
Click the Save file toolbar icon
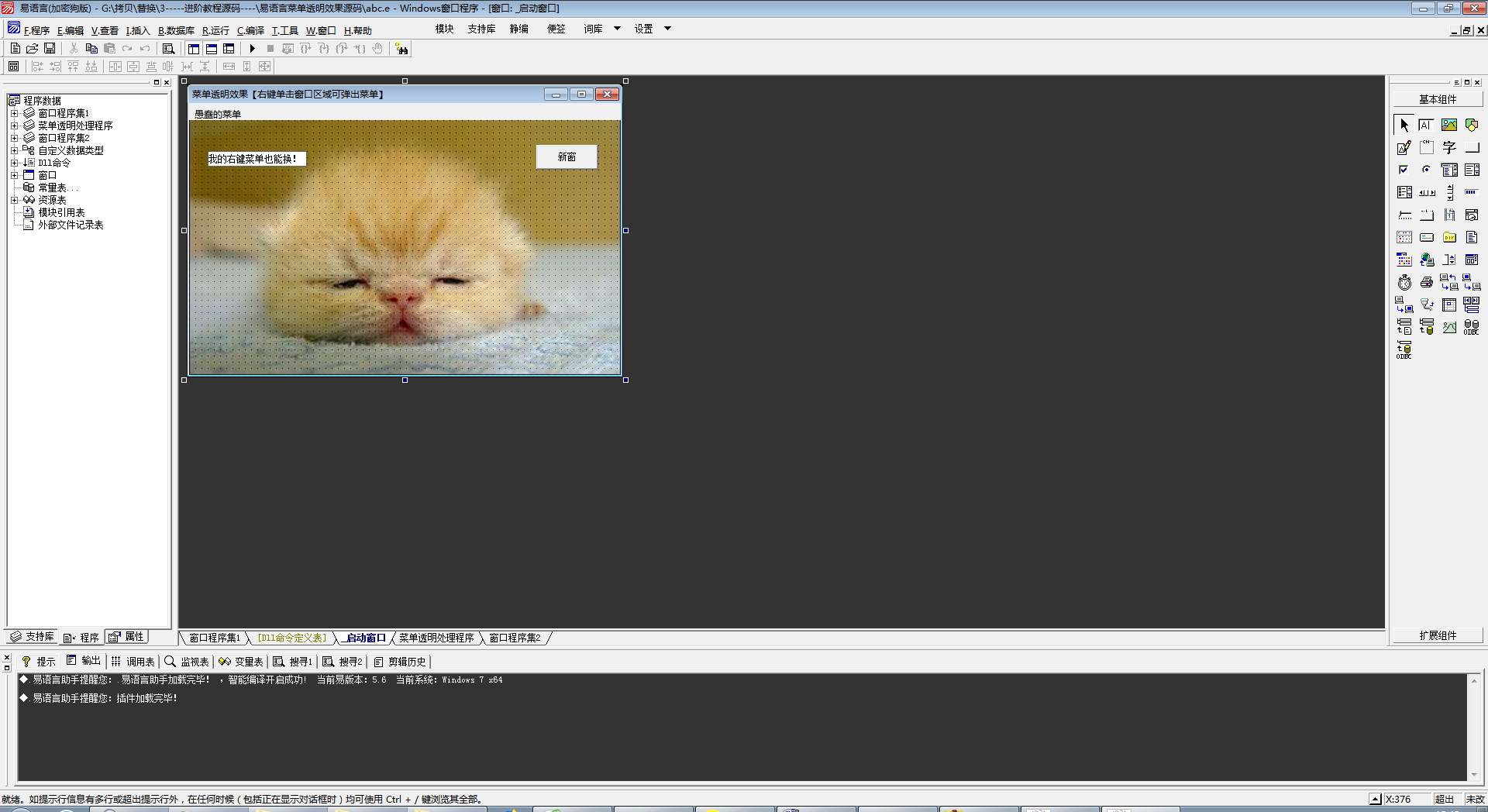click(50, 48)
